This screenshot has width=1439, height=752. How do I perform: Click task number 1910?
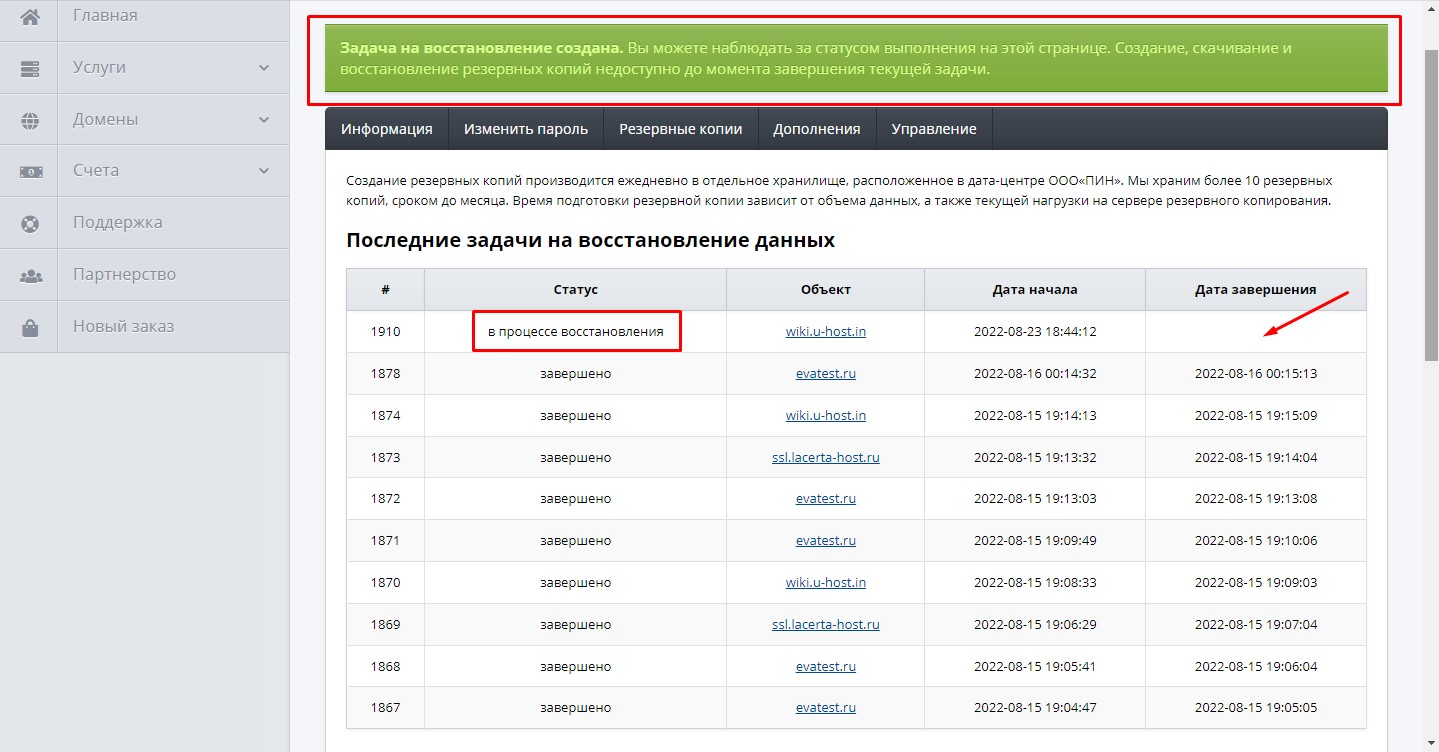tap(385, 332)
